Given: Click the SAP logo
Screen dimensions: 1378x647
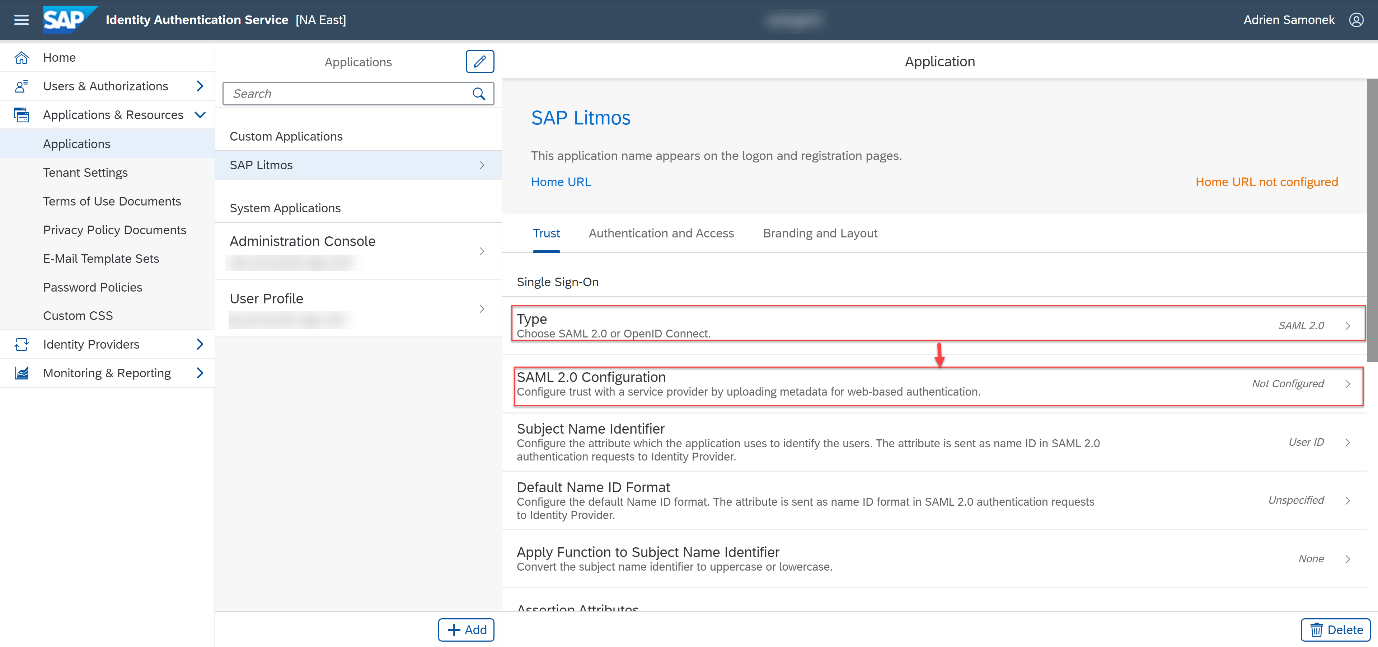Looking at the screenshot, I should pos(70,19).
